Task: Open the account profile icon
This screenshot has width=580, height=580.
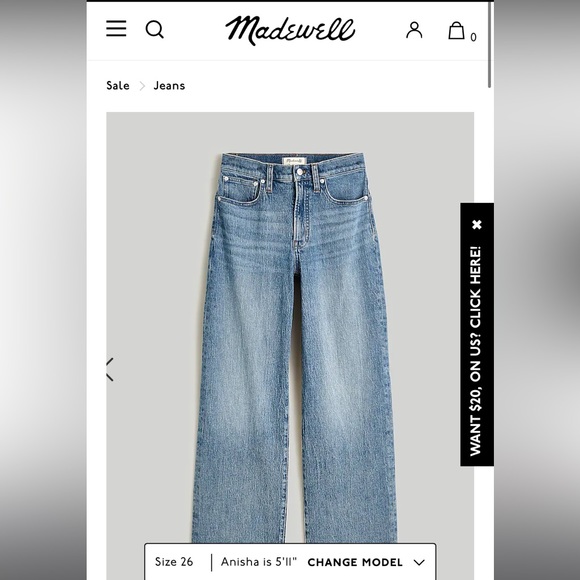Action: pos(414,30)
